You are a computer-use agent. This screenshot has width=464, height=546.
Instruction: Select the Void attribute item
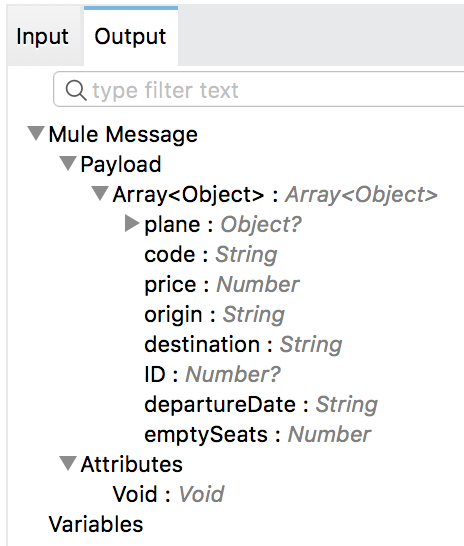[x=168, y=494]
